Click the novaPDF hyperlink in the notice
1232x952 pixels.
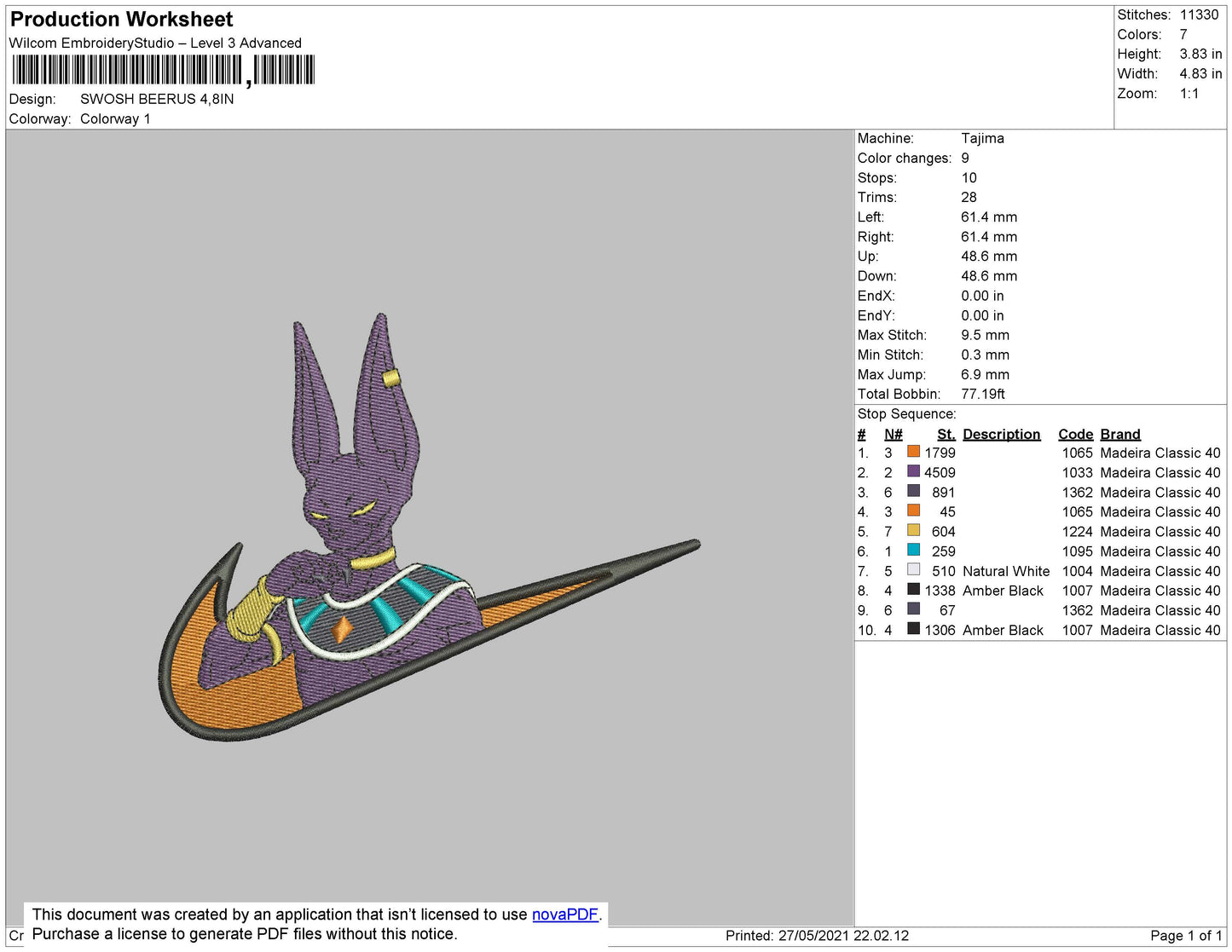tap(564, 914)
